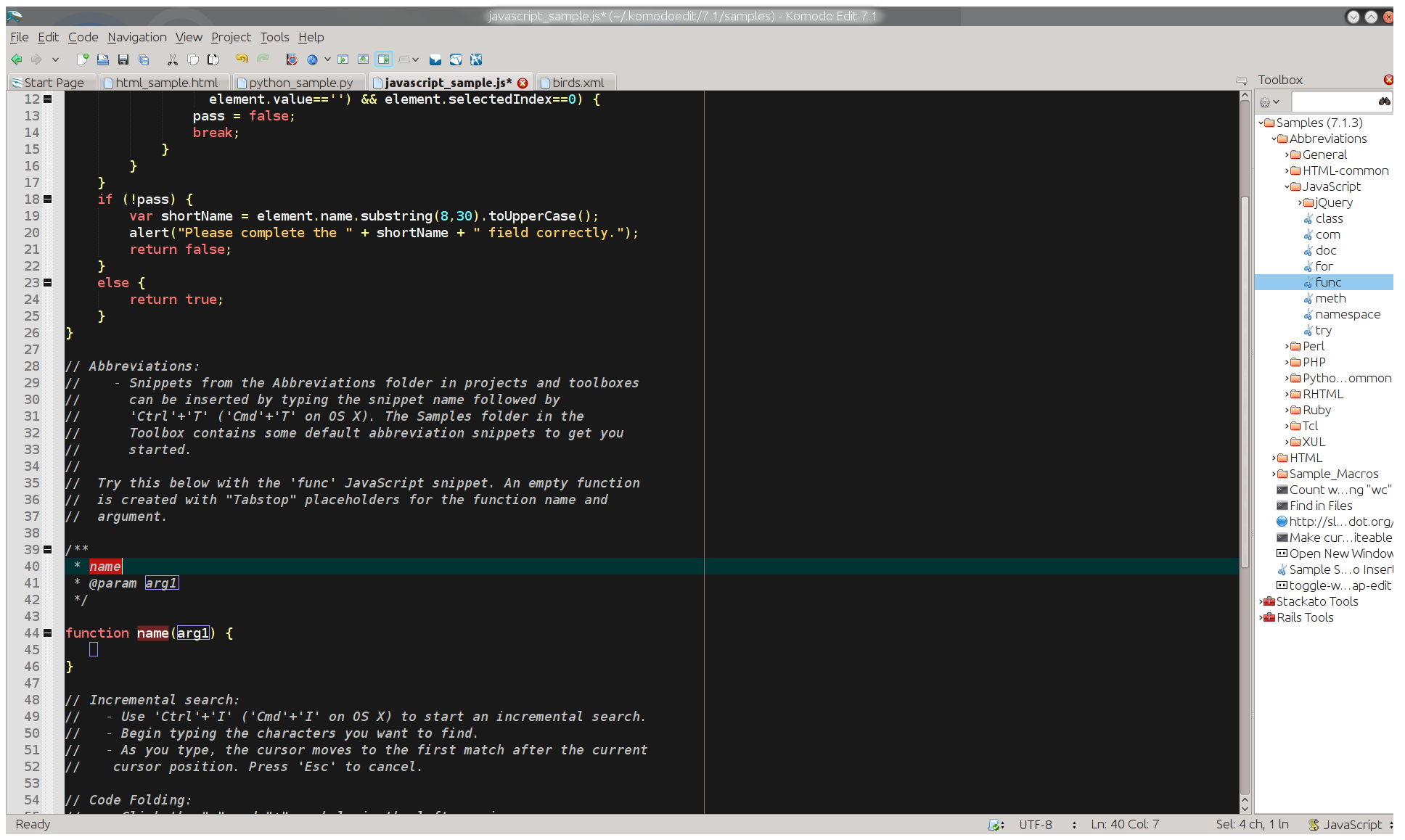Select the 'namespace' snippet
Viewport: 1405px width, 840px height.
click(x=1348, y=314)
